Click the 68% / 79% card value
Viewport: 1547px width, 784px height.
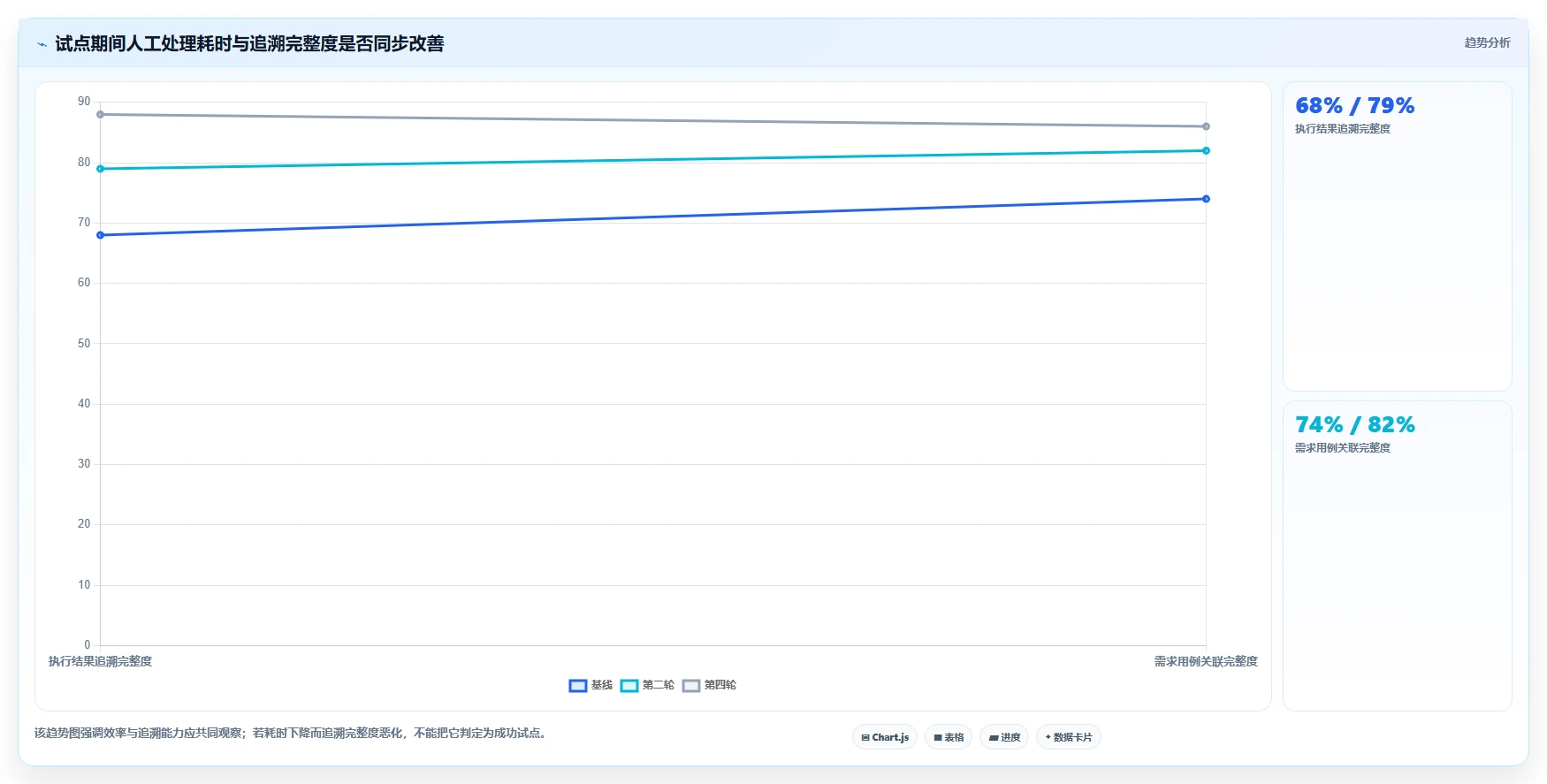[x=1354, y=106]
